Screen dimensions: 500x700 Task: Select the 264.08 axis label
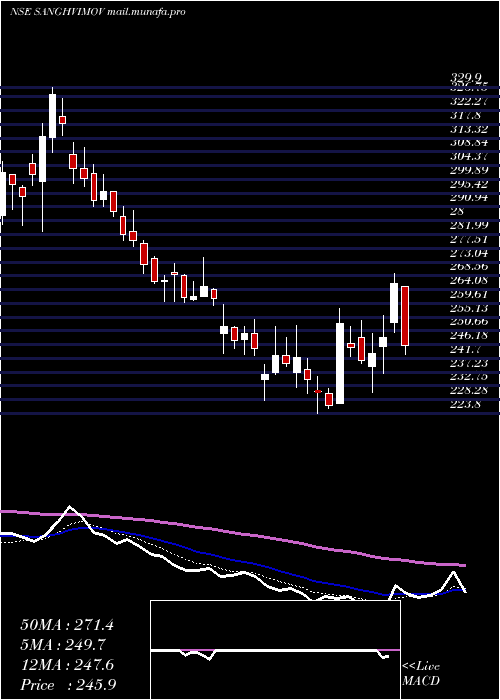(469, 280)
